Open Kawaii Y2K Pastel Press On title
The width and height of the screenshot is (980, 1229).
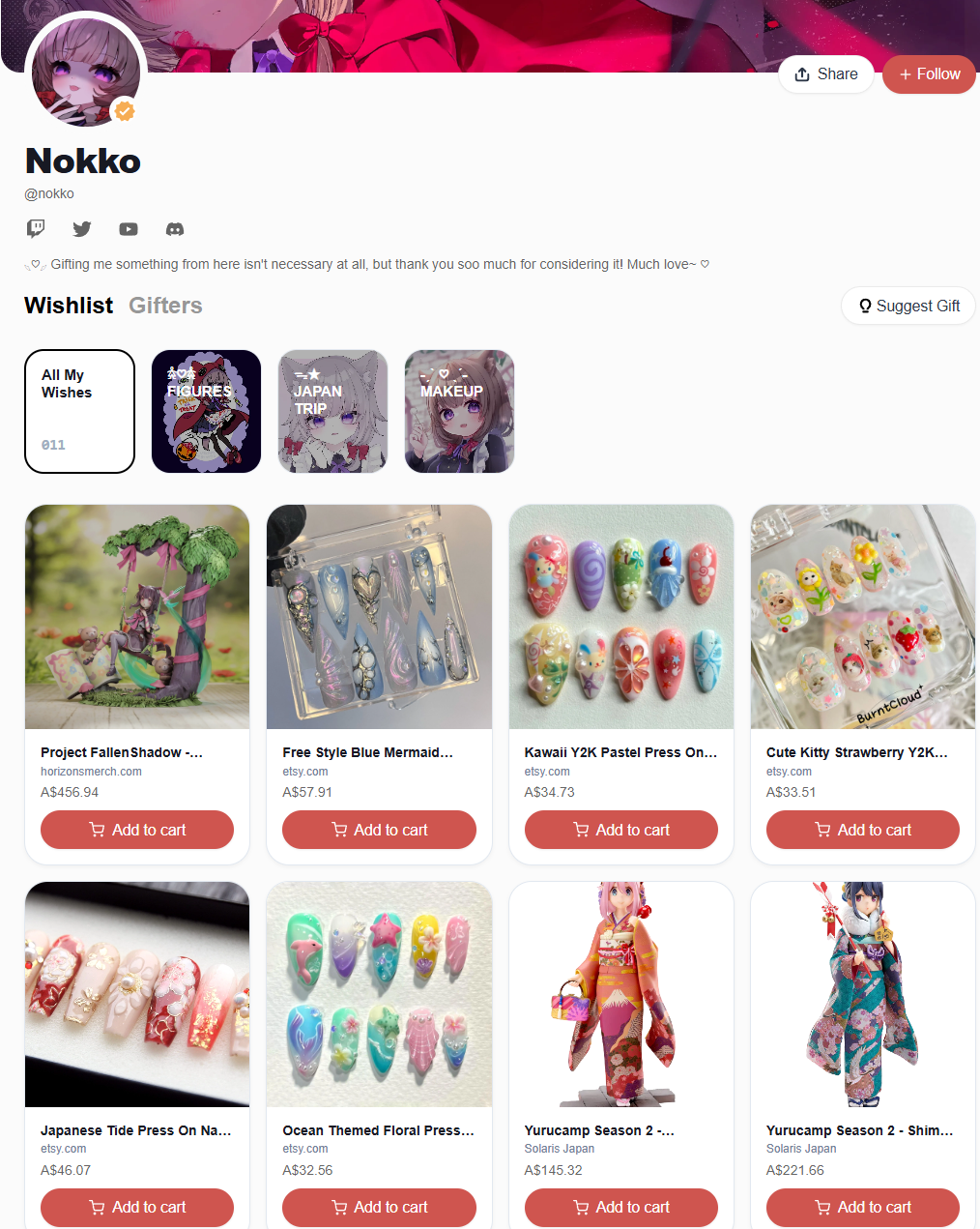tap(620, 752)
